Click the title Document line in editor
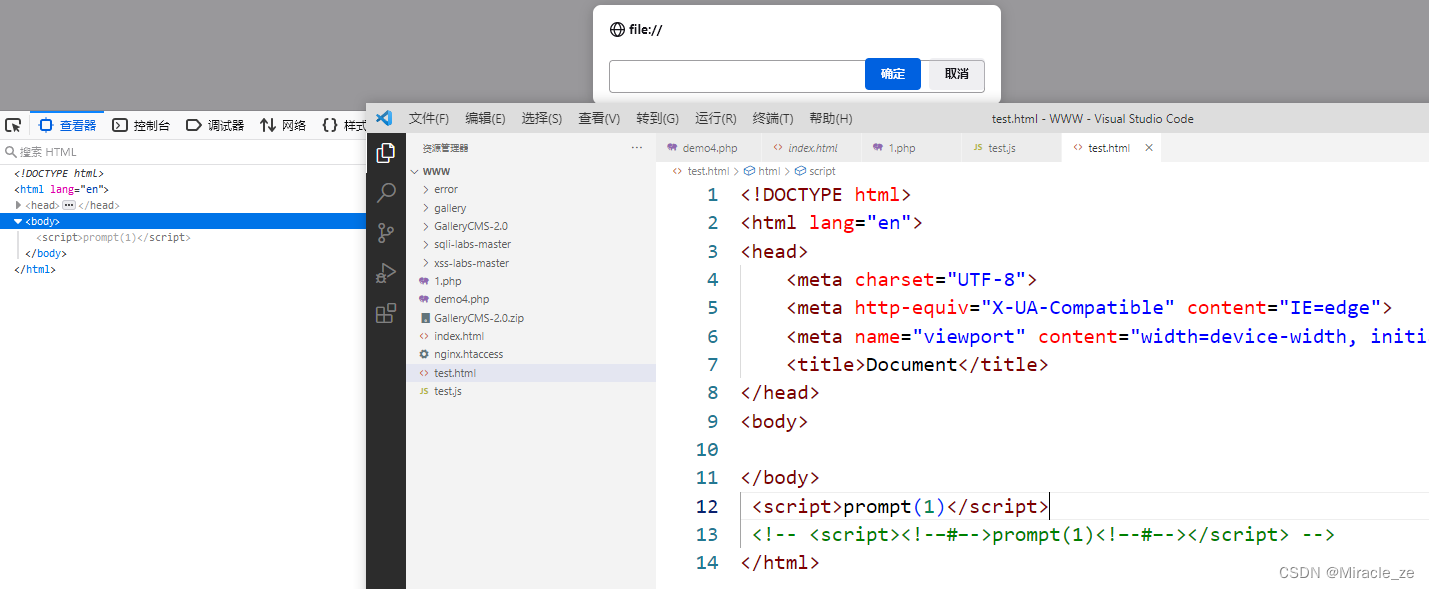 coord(917,365)
